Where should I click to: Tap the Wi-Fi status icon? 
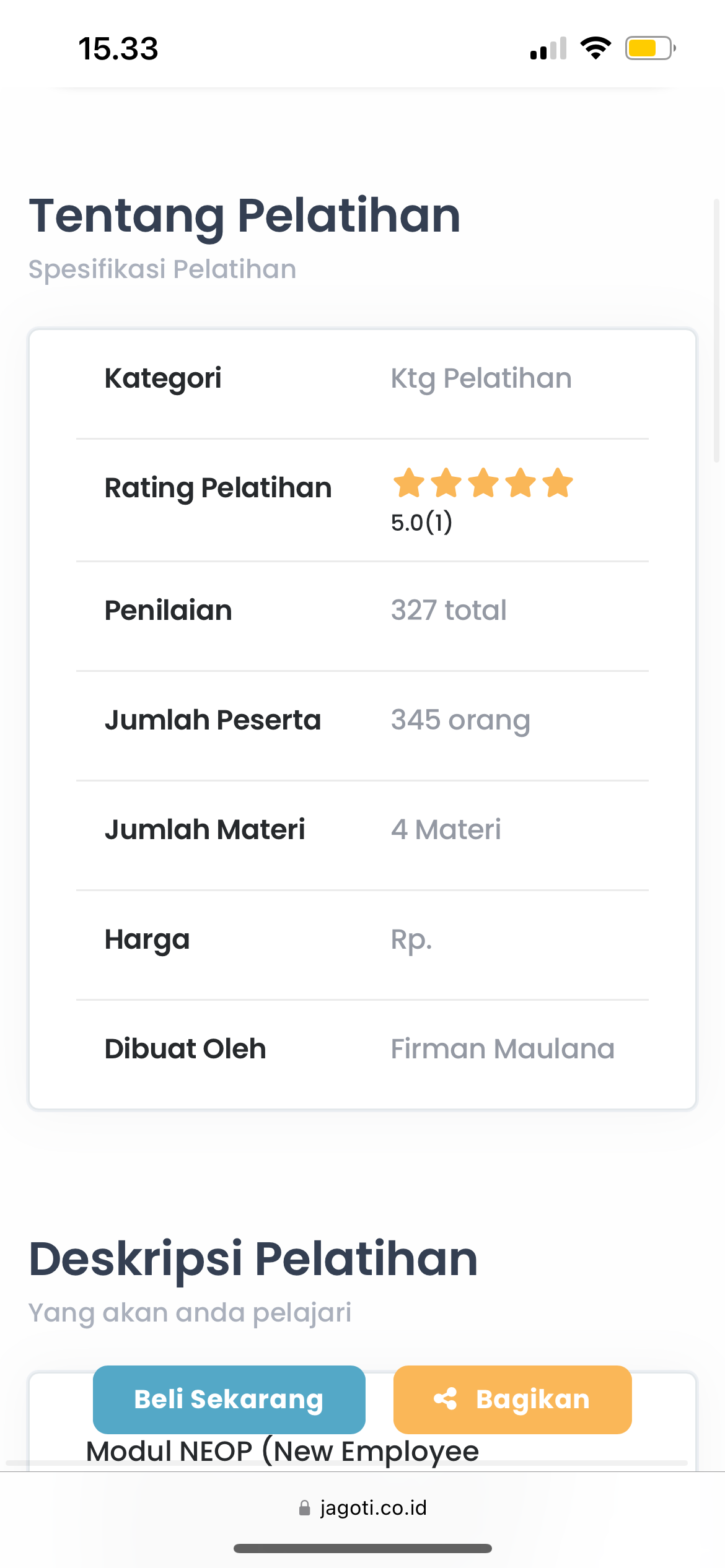(595, 48)
